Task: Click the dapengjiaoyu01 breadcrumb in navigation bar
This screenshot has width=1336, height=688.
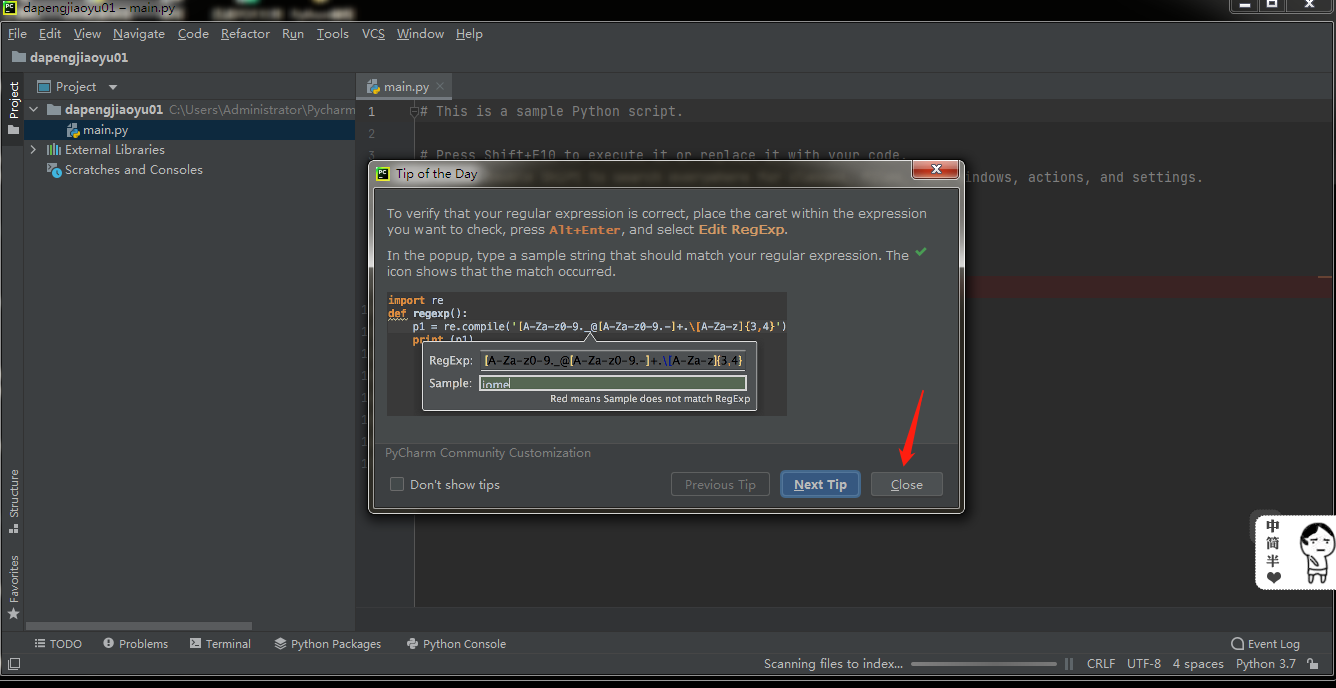Action: [70, 57]
